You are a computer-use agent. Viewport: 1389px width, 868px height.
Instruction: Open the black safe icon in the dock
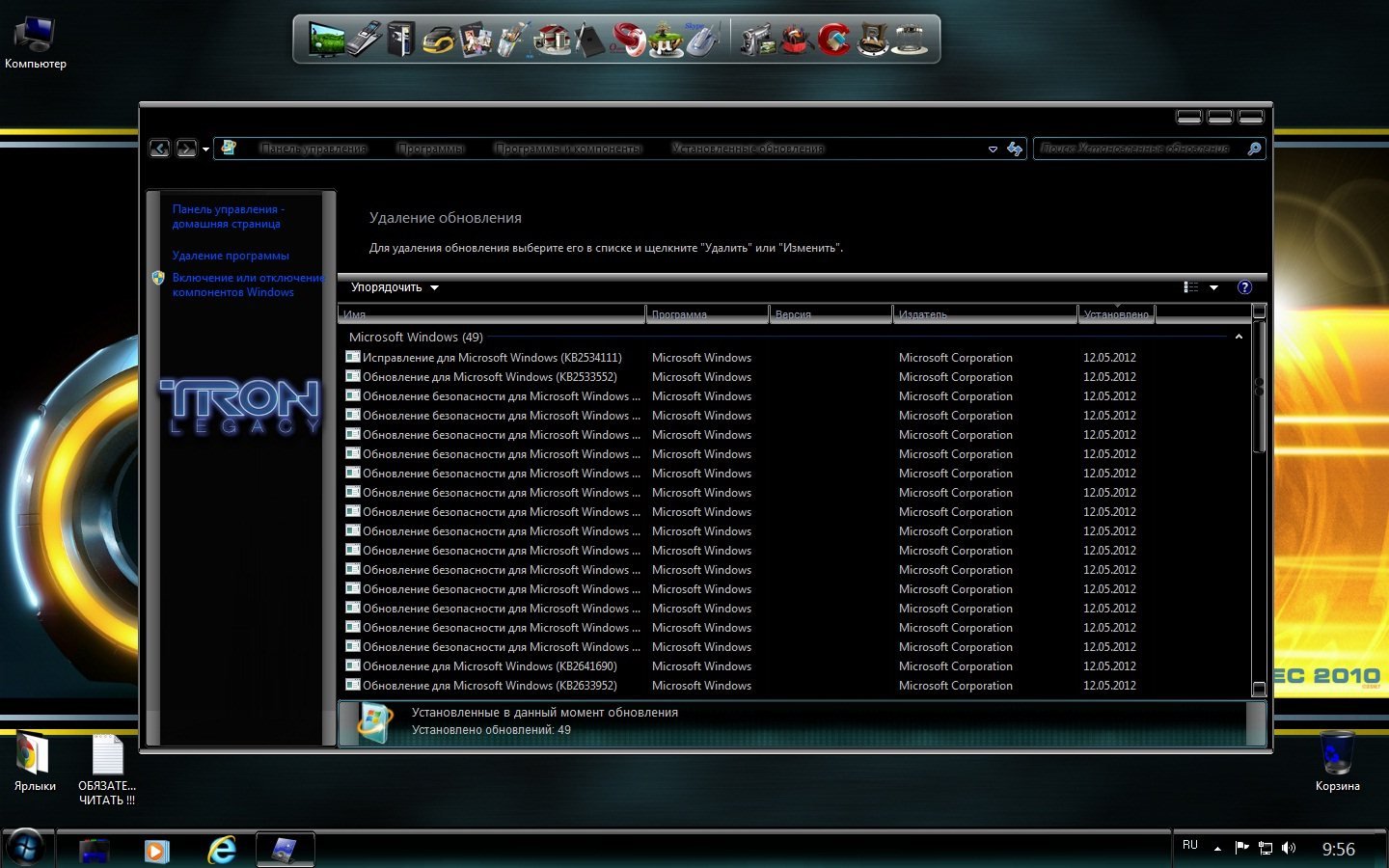400,40
